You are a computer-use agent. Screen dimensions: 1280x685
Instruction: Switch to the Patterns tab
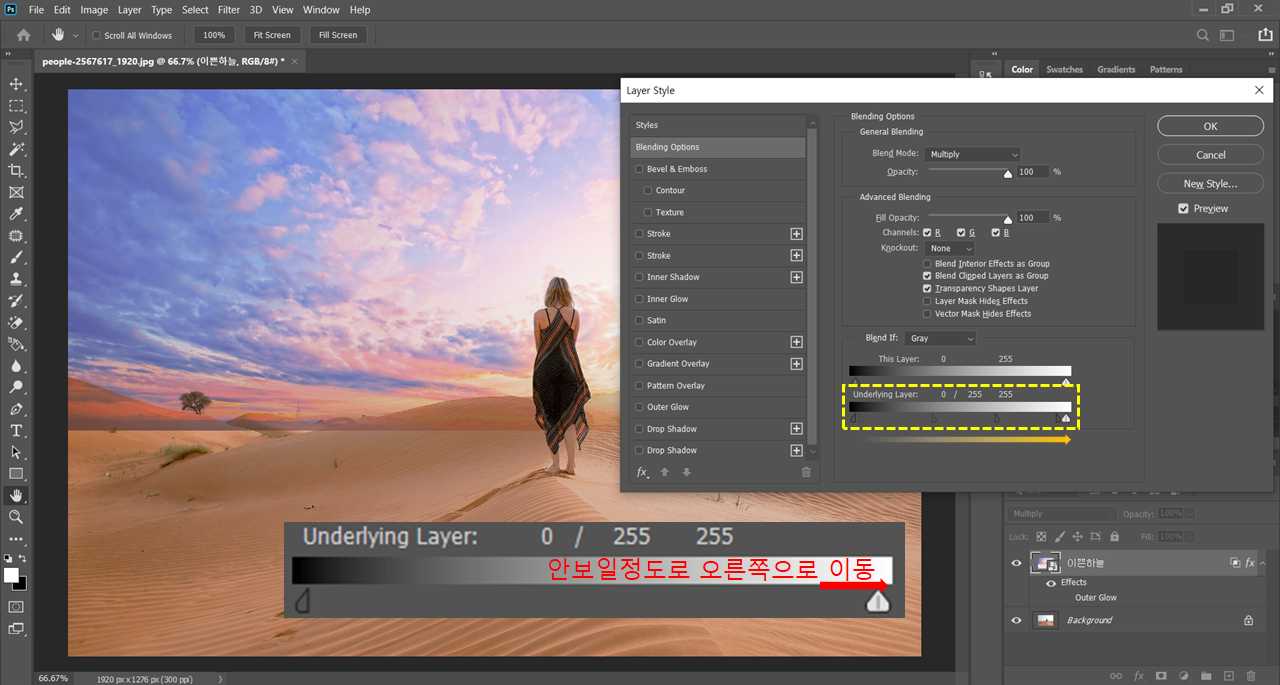[1166, 70]
